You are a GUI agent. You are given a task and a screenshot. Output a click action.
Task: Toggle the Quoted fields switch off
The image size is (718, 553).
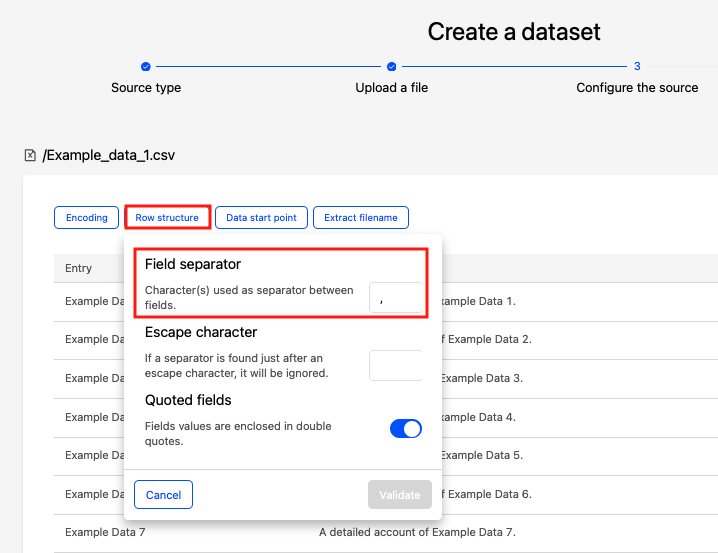click(405, 428)
